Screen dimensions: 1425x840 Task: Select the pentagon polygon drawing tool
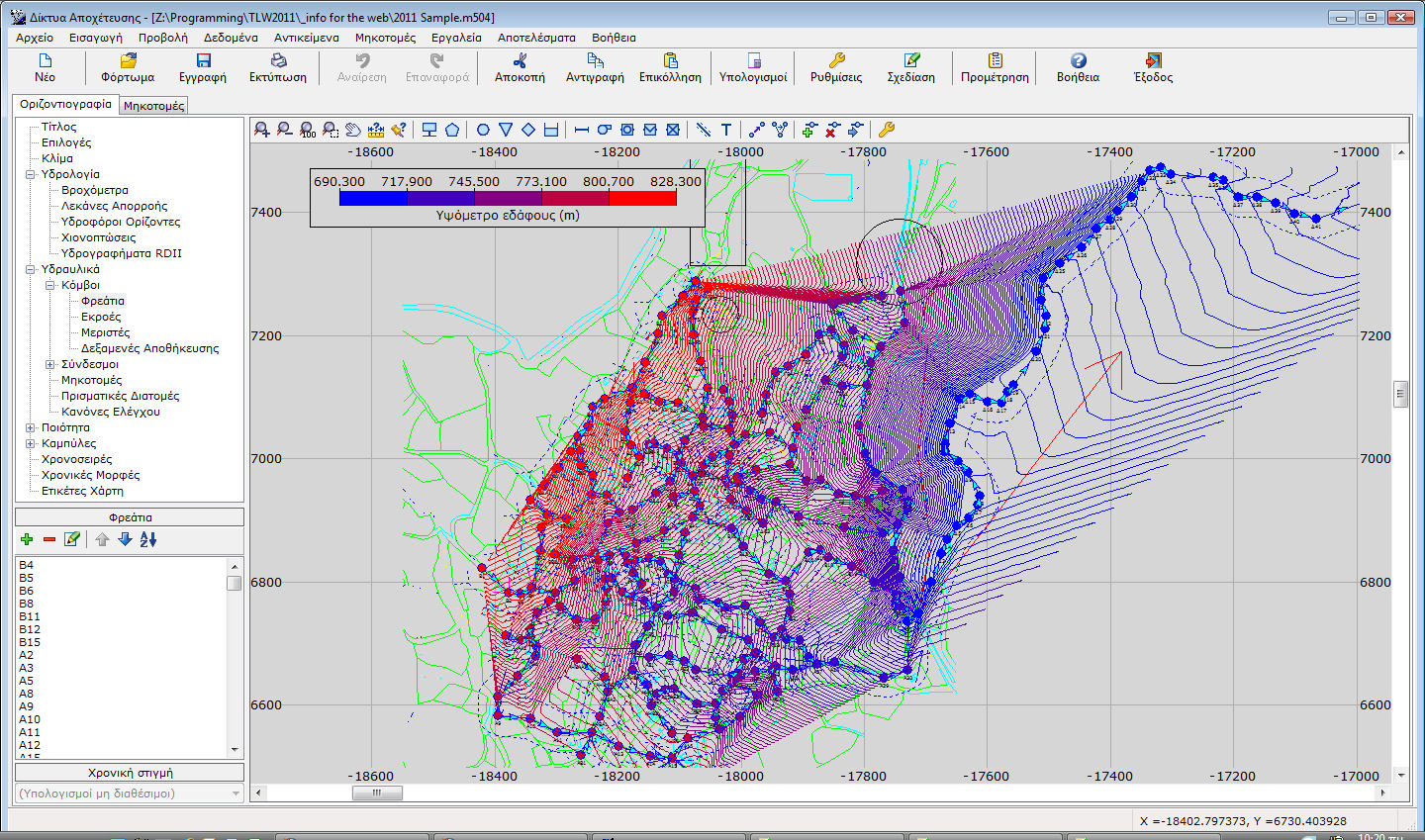pos(452,130)
